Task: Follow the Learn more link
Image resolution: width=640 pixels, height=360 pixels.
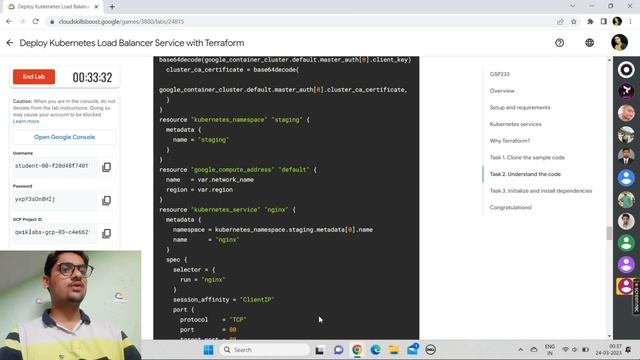Action: tap(26, 122)
